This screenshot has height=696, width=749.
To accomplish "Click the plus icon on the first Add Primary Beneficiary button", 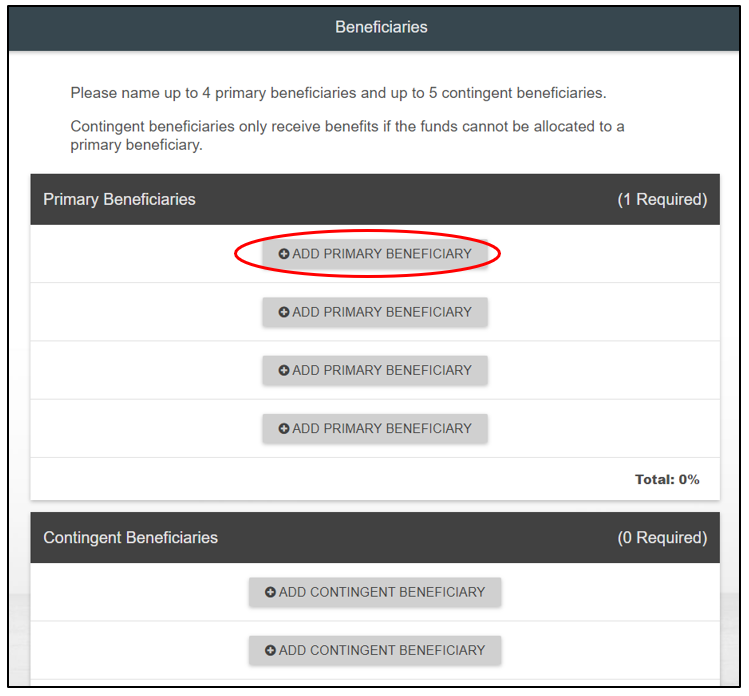I will pos(284,254).
